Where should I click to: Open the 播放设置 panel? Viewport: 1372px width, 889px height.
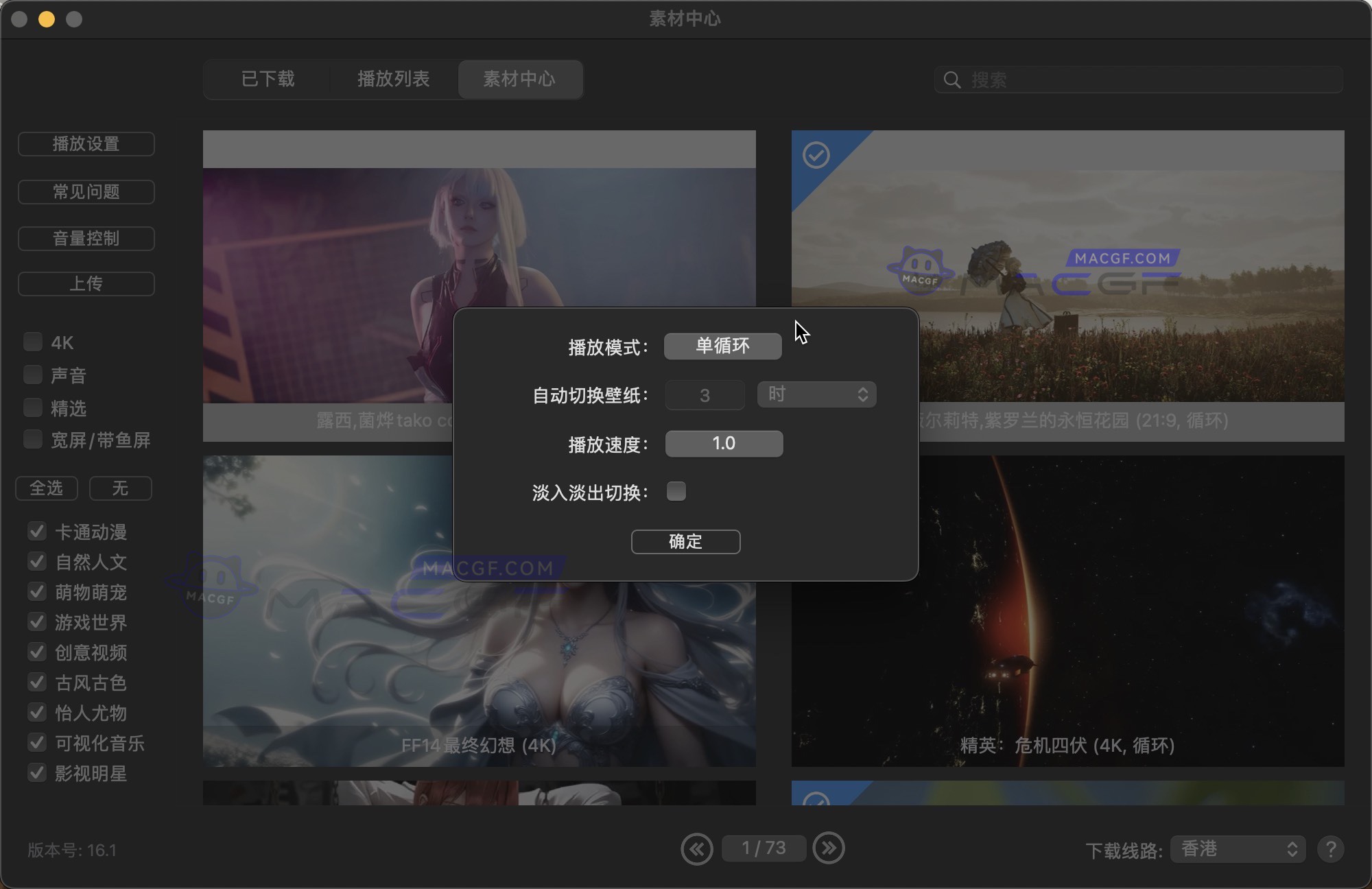click(86, 144)
